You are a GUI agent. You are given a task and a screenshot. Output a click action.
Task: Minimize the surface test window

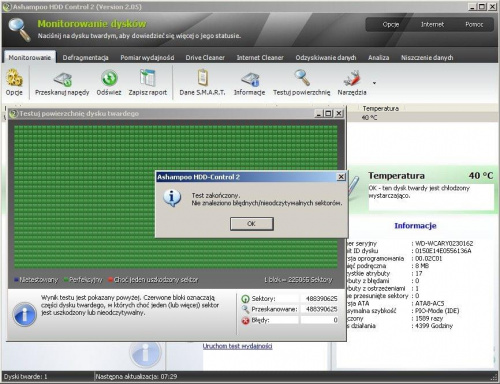[319, 113]
